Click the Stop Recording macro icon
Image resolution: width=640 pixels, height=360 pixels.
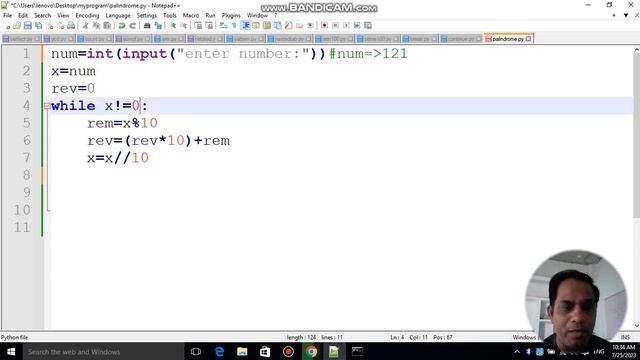(x=335, y=25)
